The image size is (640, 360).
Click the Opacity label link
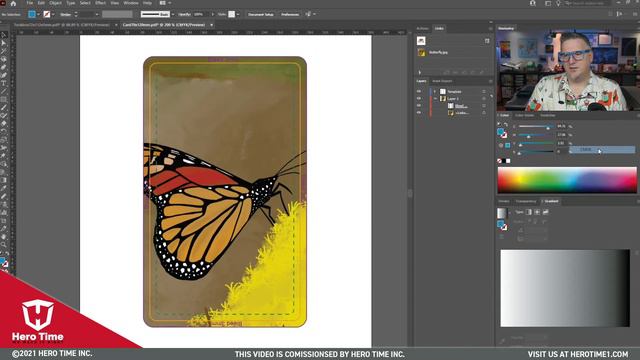pyautogui.click(x=184, y=14)
